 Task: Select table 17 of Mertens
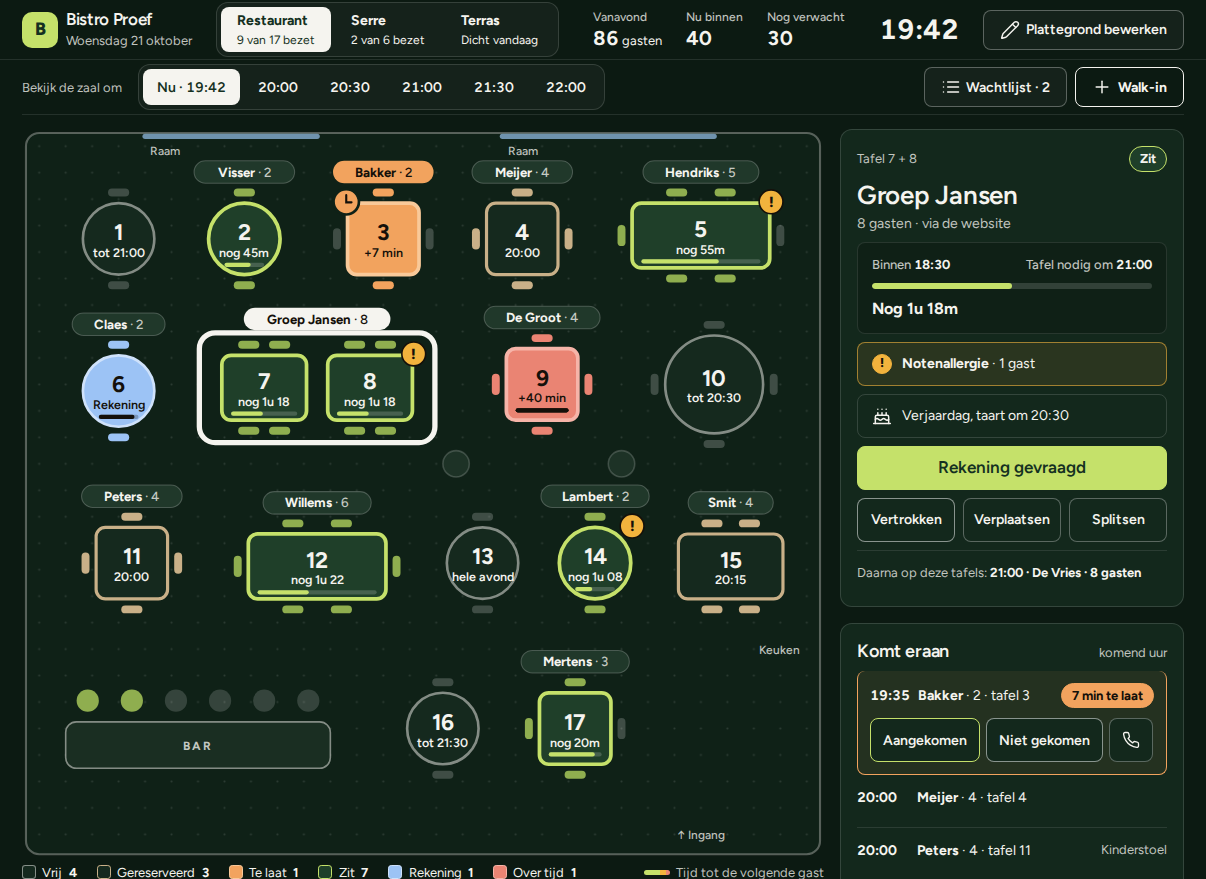pyautogui.click(x=575, y=728)
